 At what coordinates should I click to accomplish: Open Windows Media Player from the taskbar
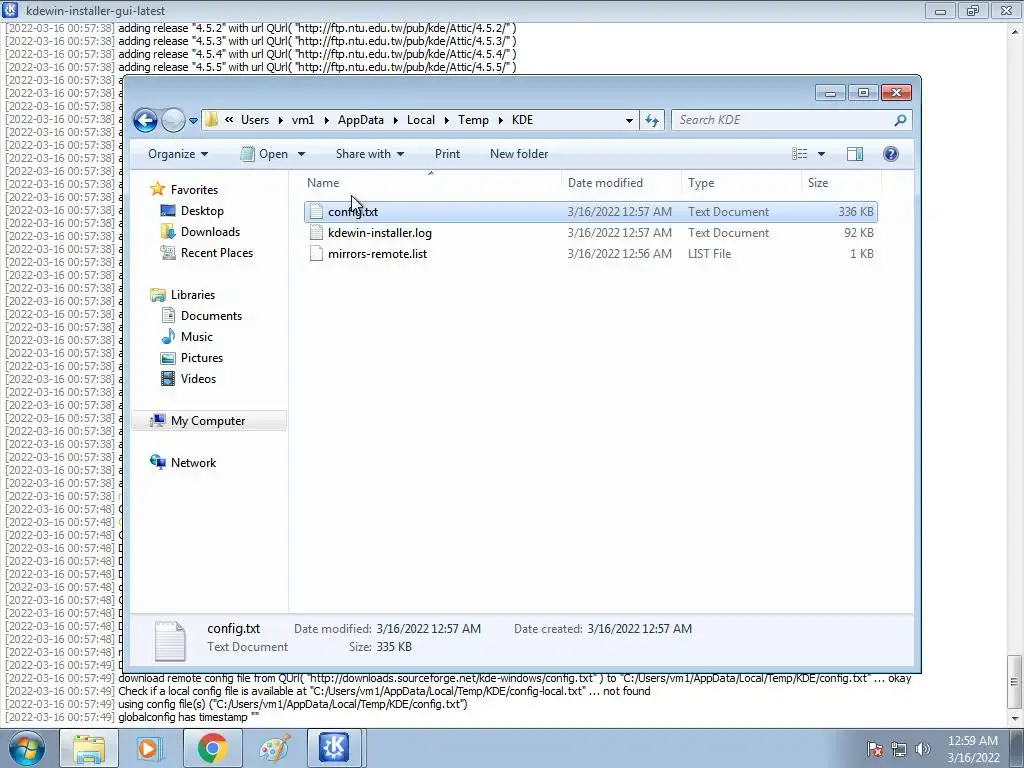(x=150, y=748)
